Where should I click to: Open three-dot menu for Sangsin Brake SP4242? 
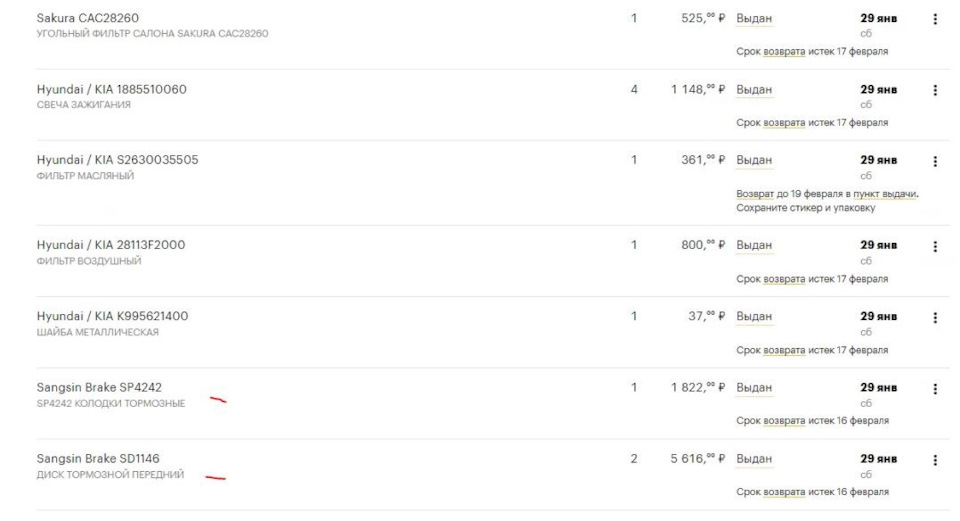935,389
